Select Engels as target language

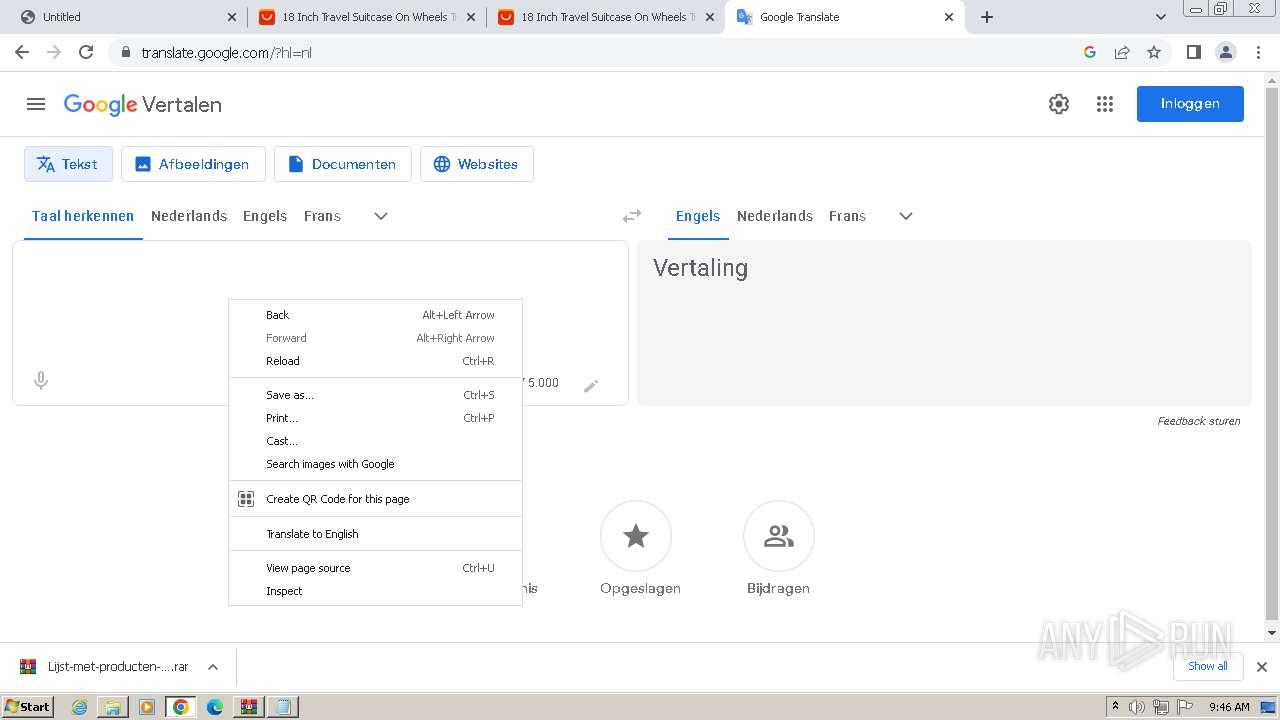pyautogui.click(x=698, y=216)
